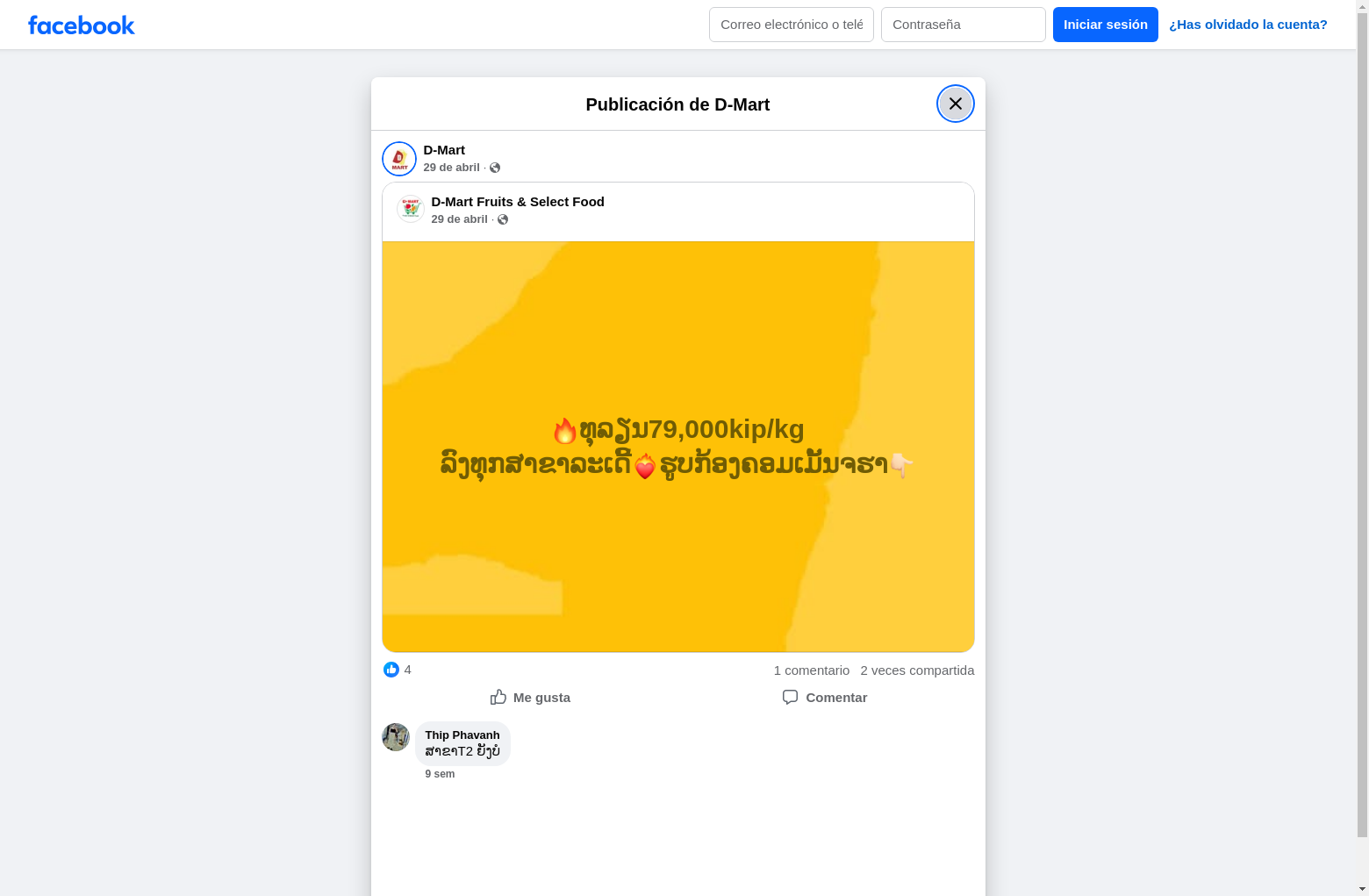Image resolution: width=1369 pixels, height=896 pixels.
Task: Click the Facebook logo
Action: 82,25
